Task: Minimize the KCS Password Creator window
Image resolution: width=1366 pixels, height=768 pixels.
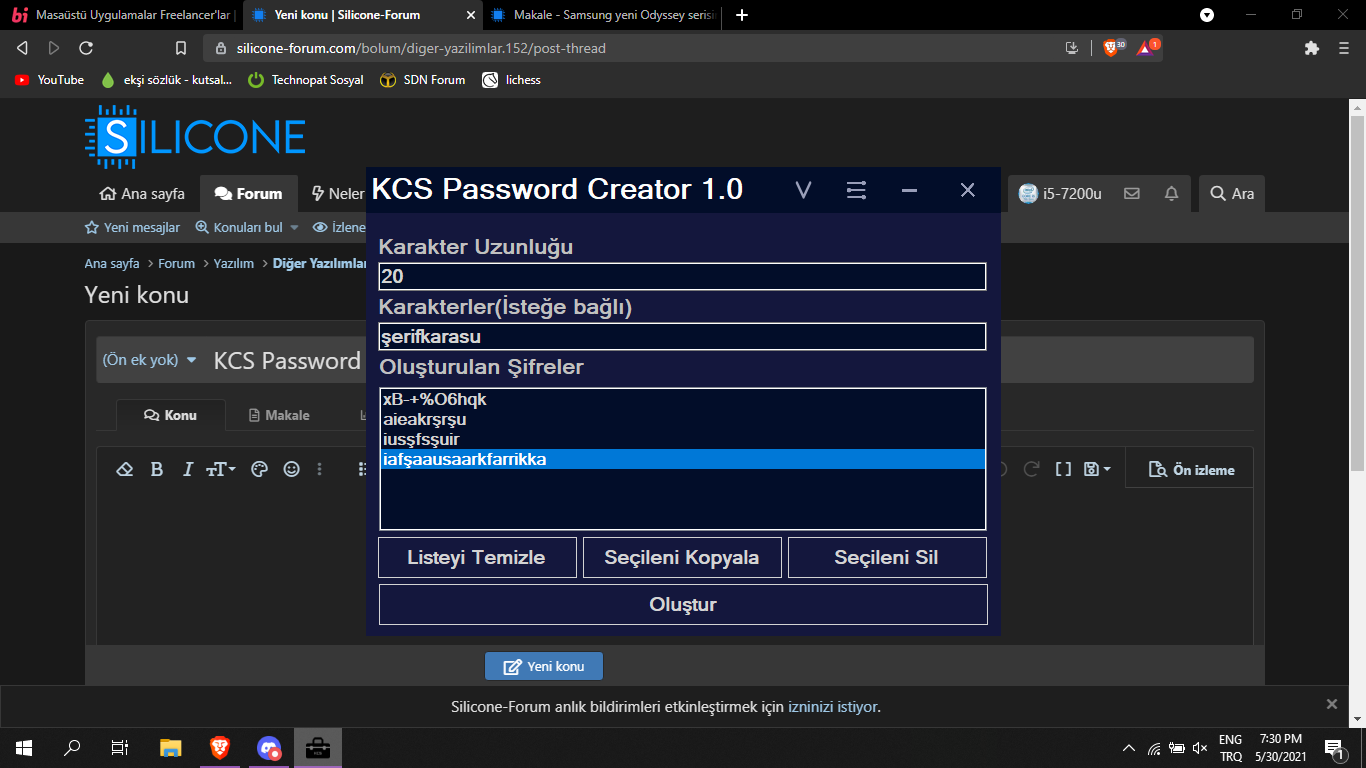Action: point(909,190)
